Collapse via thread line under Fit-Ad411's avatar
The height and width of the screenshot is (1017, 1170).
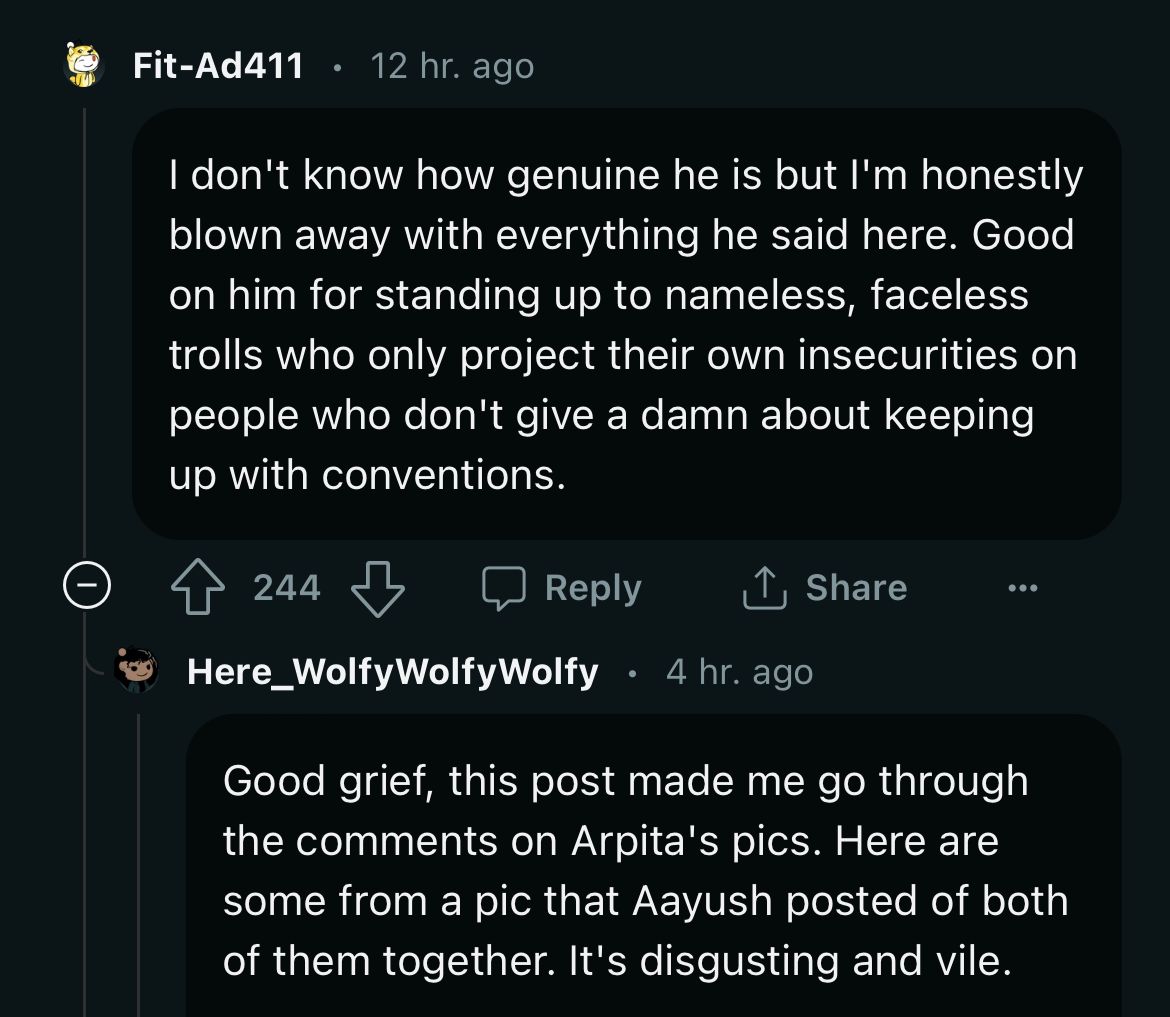(84, 330)
